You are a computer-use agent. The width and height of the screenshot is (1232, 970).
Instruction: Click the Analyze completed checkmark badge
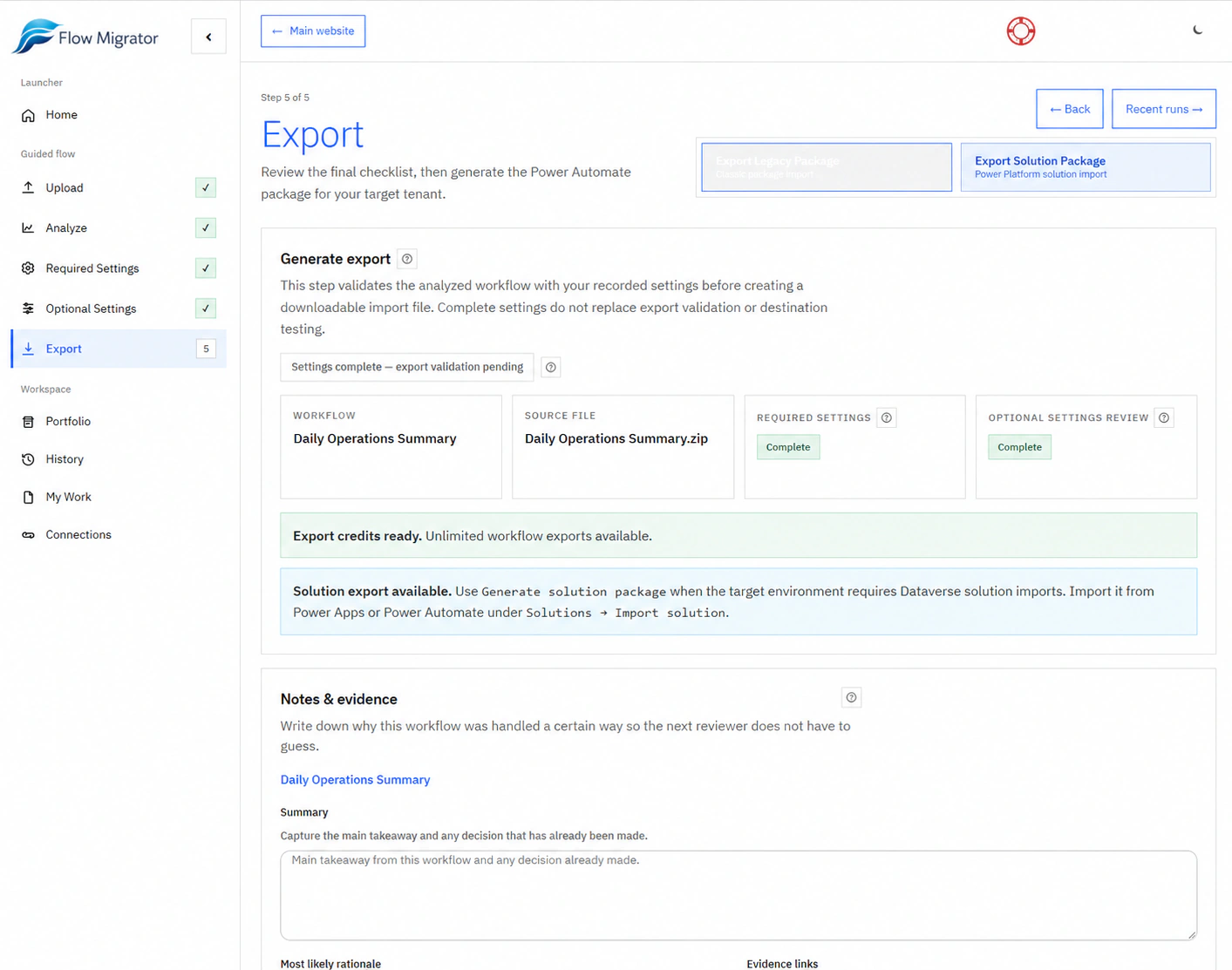206,228
